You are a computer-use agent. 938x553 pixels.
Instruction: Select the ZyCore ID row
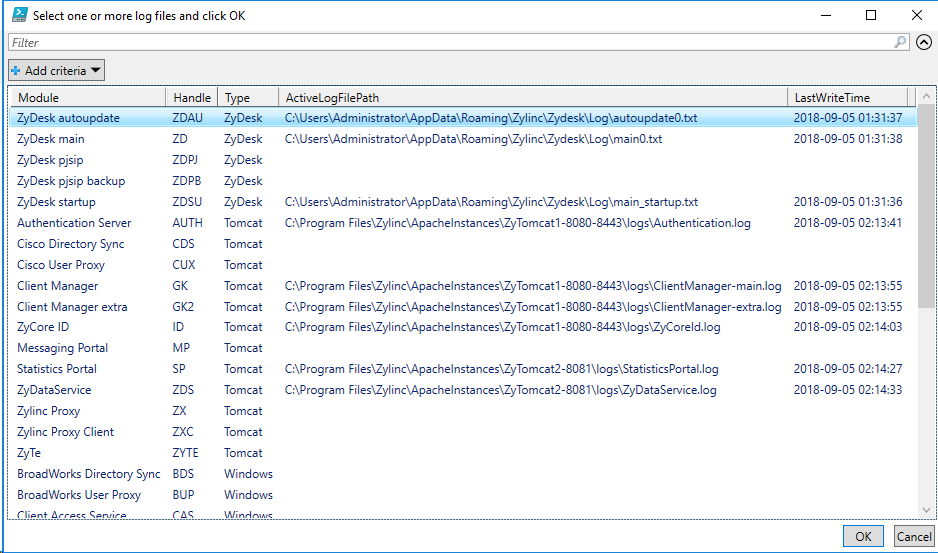tap(463, 327)
